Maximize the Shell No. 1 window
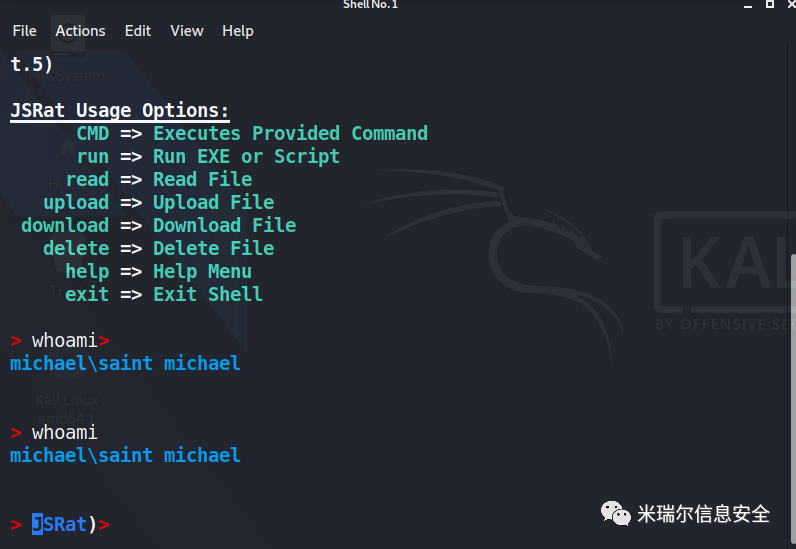This screenshot has height=549, width=796. point(770,4)
